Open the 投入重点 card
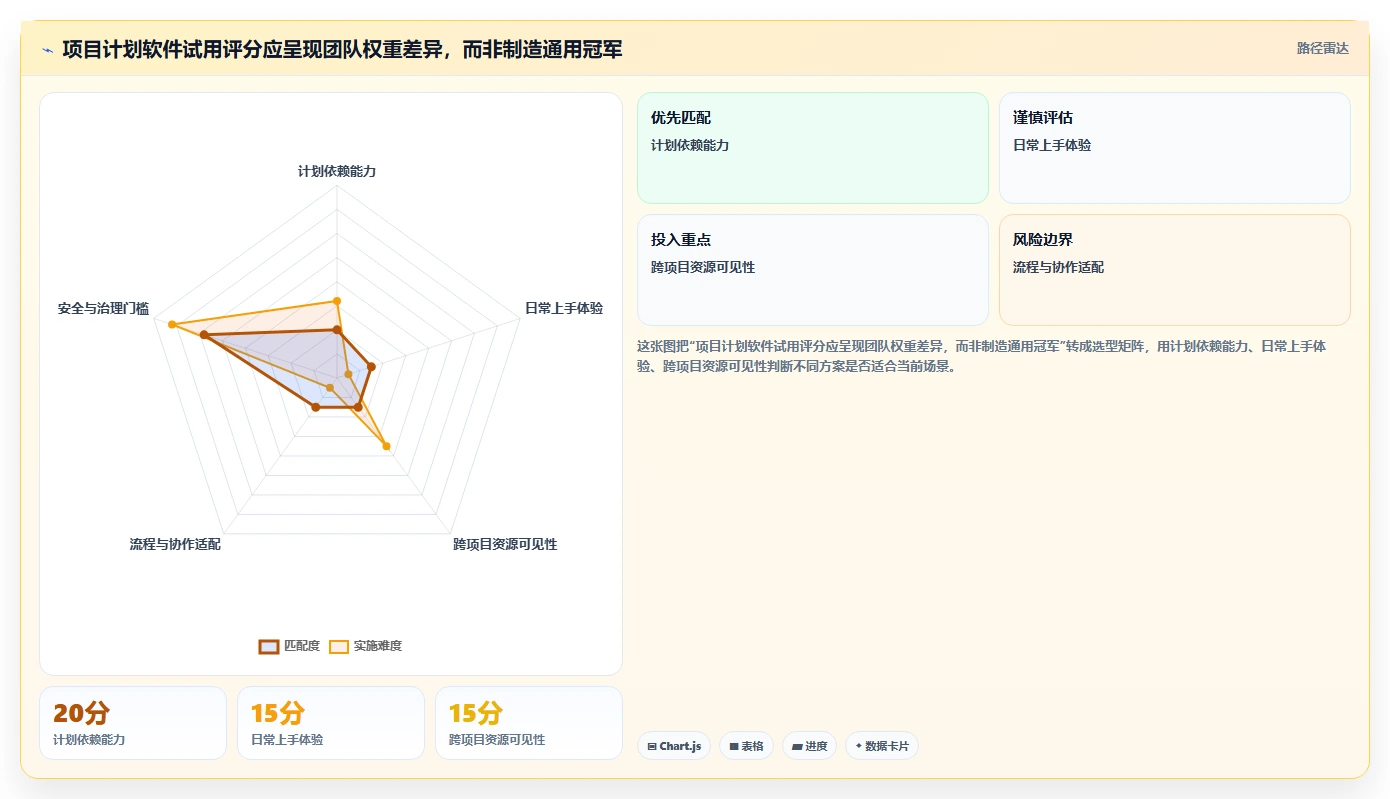 813,270
